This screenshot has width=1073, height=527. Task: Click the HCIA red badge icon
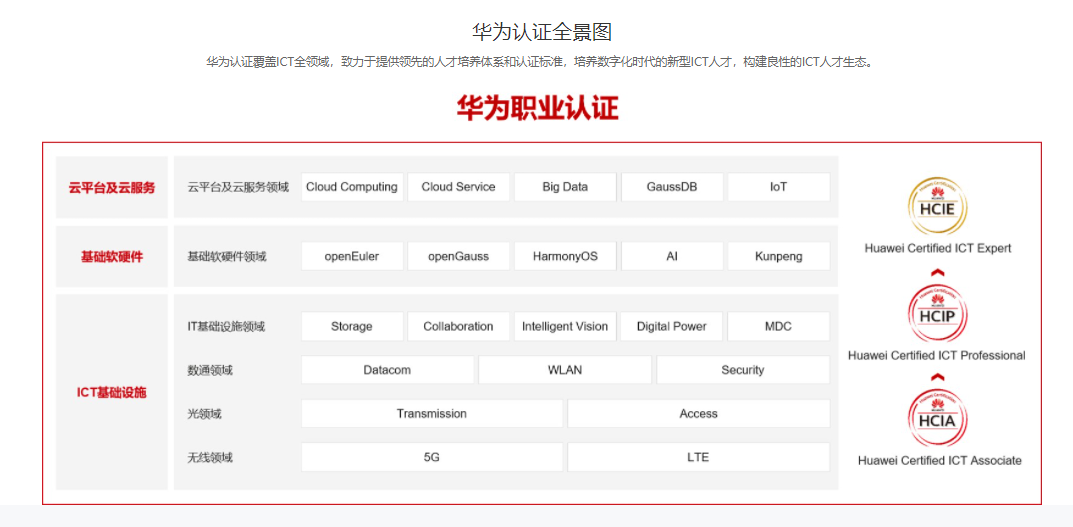pos(938,417)
